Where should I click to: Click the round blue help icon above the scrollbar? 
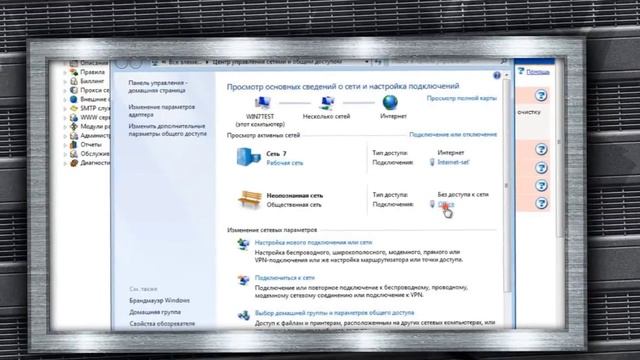click(x=497, y=76)
